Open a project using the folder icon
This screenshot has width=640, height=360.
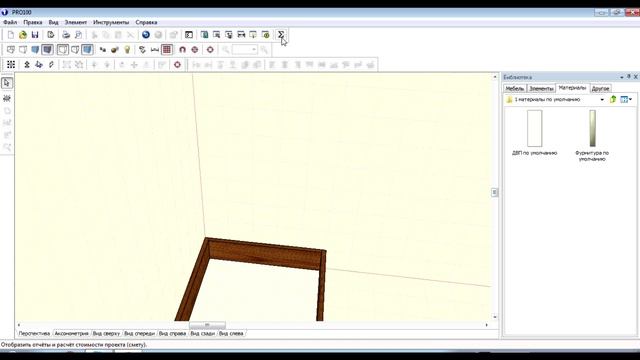[x=23, y=35]
